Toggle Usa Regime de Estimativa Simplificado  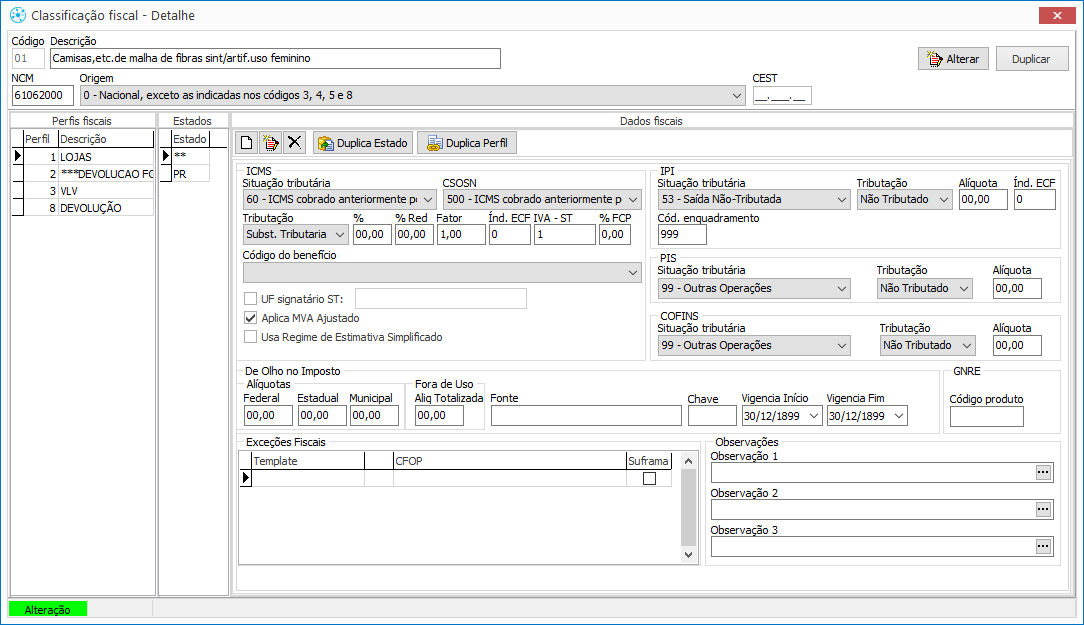251,337
